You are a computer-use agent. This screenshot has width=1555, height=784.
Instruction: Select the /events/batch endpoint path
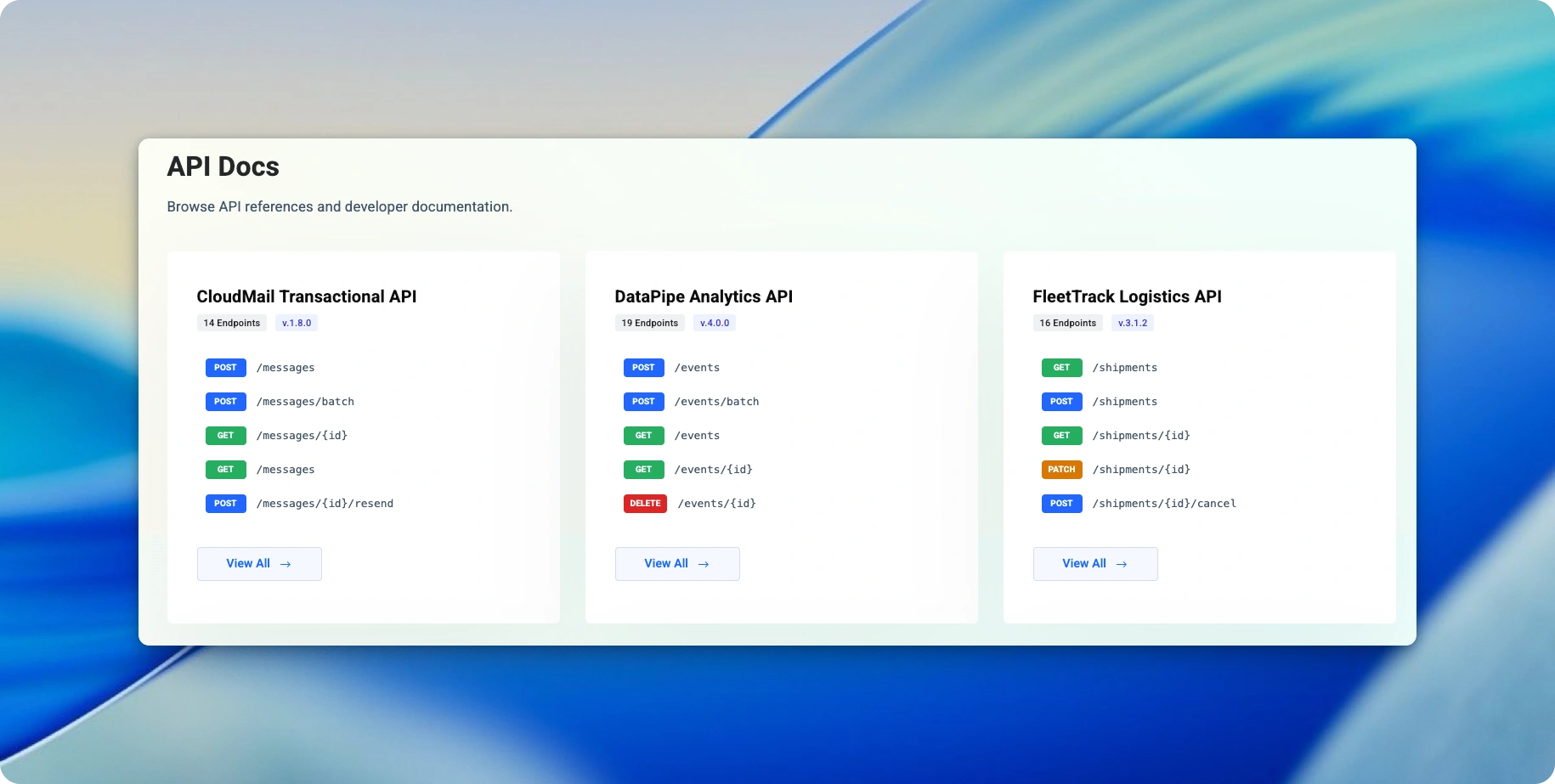pyautogui.click(x=716, y=402)
